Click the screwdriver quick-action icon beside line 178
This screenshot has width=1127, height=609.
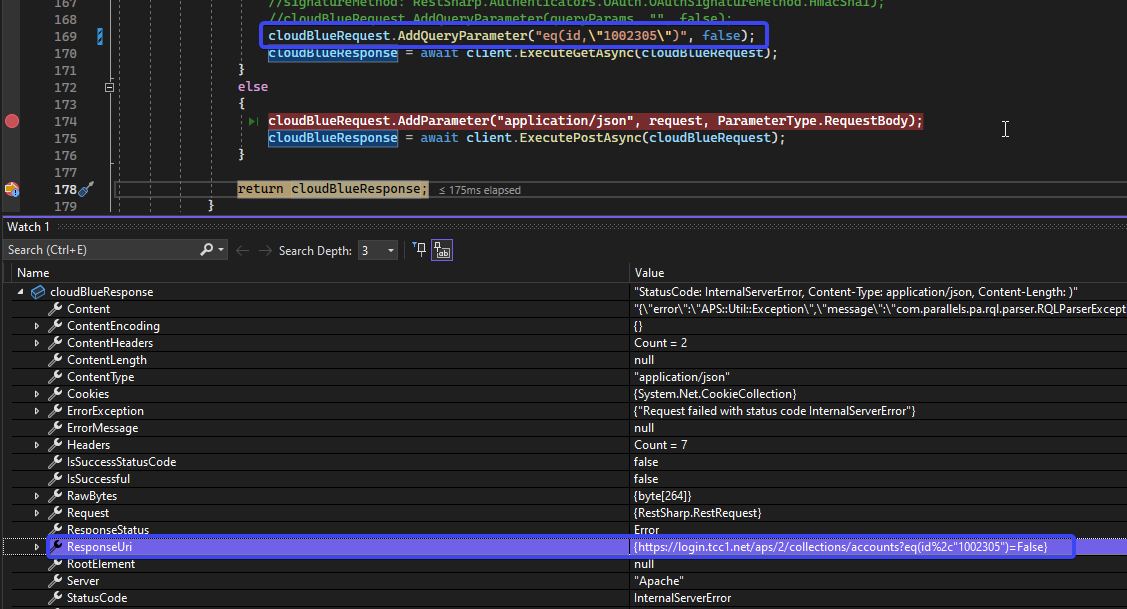[x=84, y=190]
